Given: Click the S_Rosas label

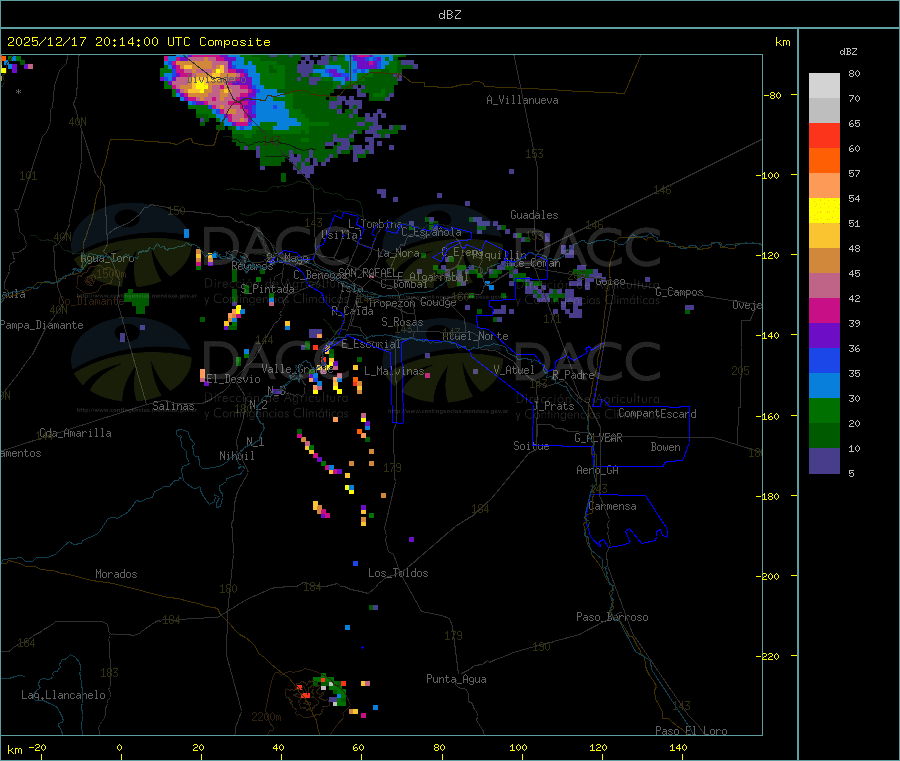Looking at the screenshot, I should tap(402, 322).
